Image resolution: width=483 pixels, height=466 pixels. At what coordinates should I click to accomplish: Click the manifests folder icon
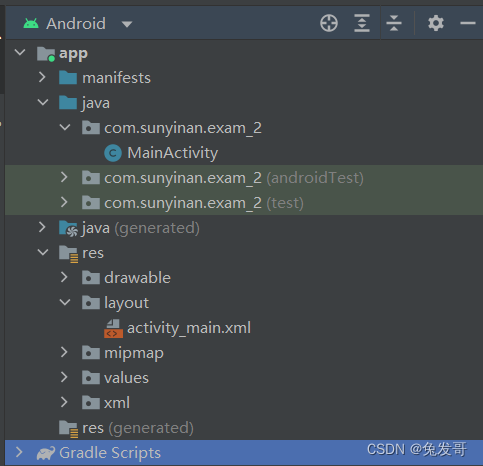(x=68, y=78)
